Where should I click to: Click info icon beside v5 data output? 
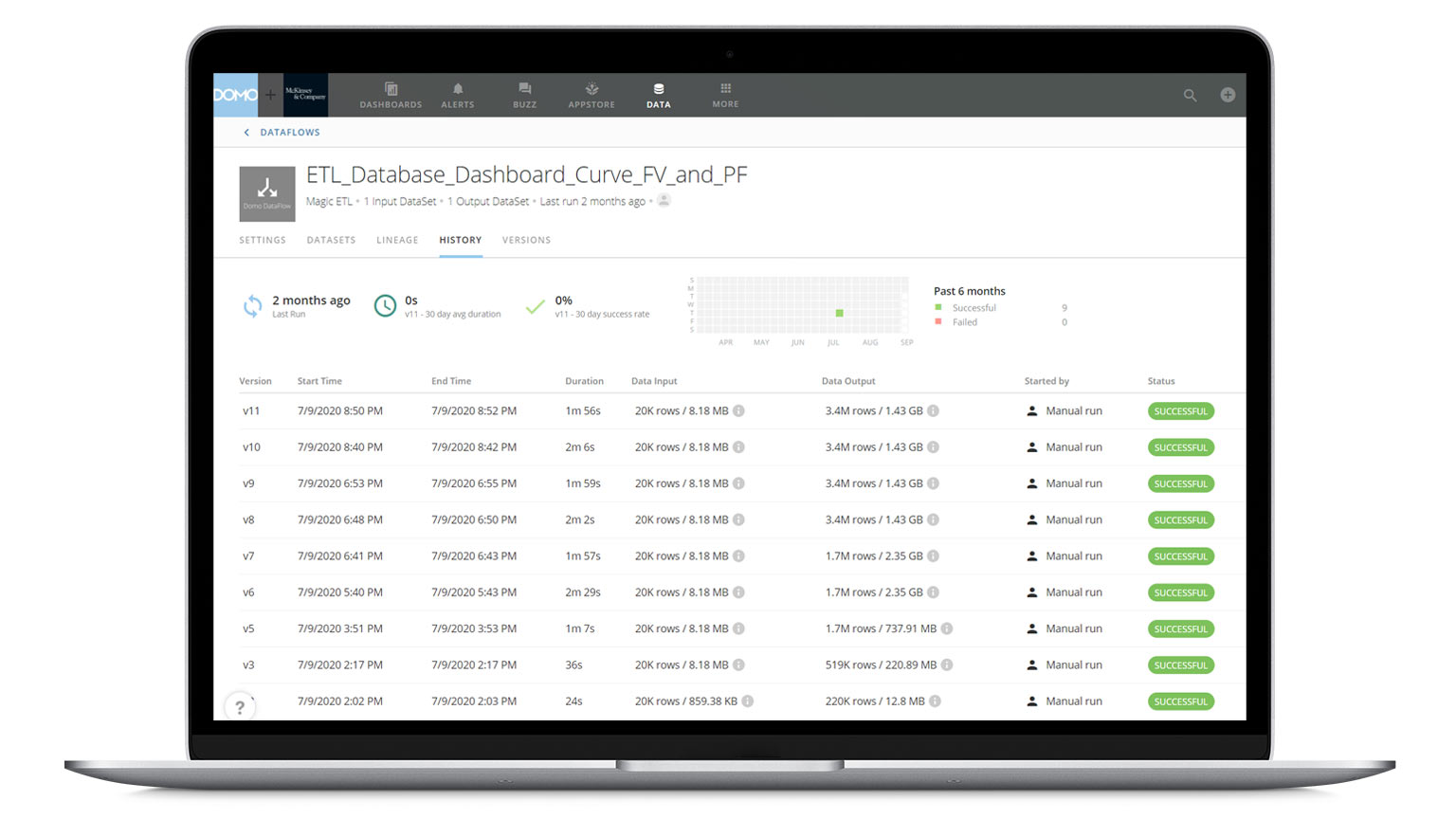coord(947,628)
